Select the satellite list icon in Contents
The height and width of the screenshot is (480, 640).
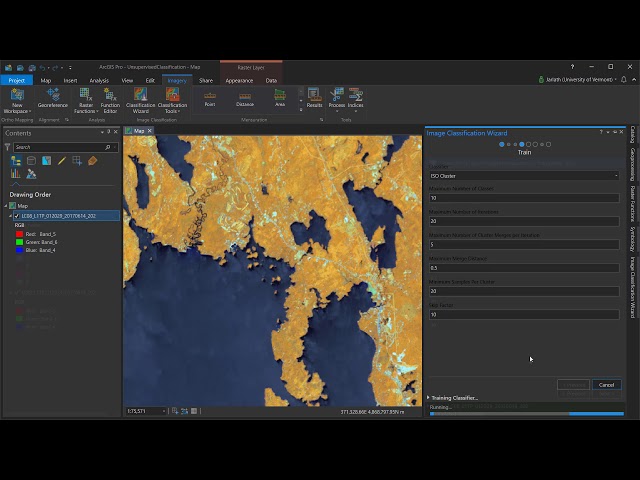coord(31,174)
